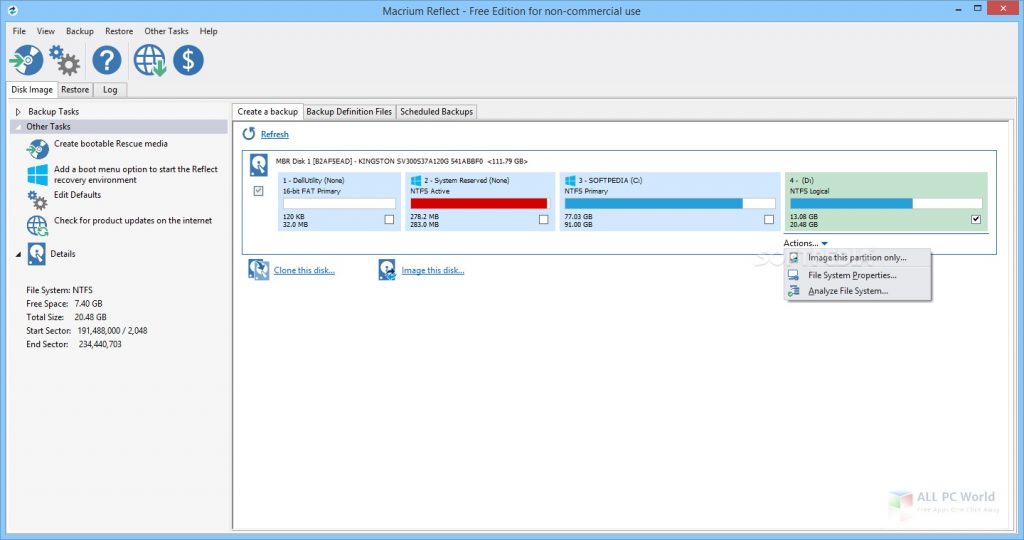Screen dimensions: 1024x540
Task: Toggle the whole disk selection checkbox
Action: coord(259,191)
